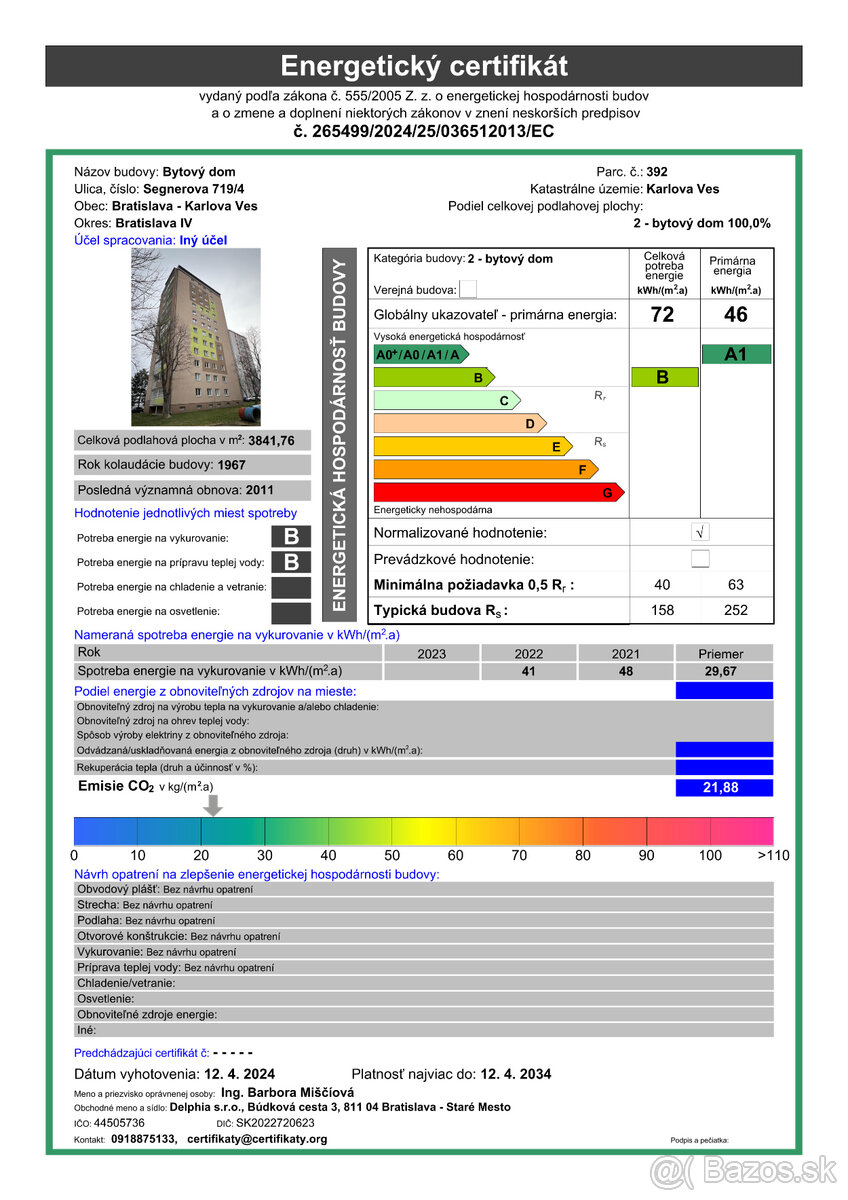Click the minimum requirement value 63
Screen dimensions: 848x1200
736,584
